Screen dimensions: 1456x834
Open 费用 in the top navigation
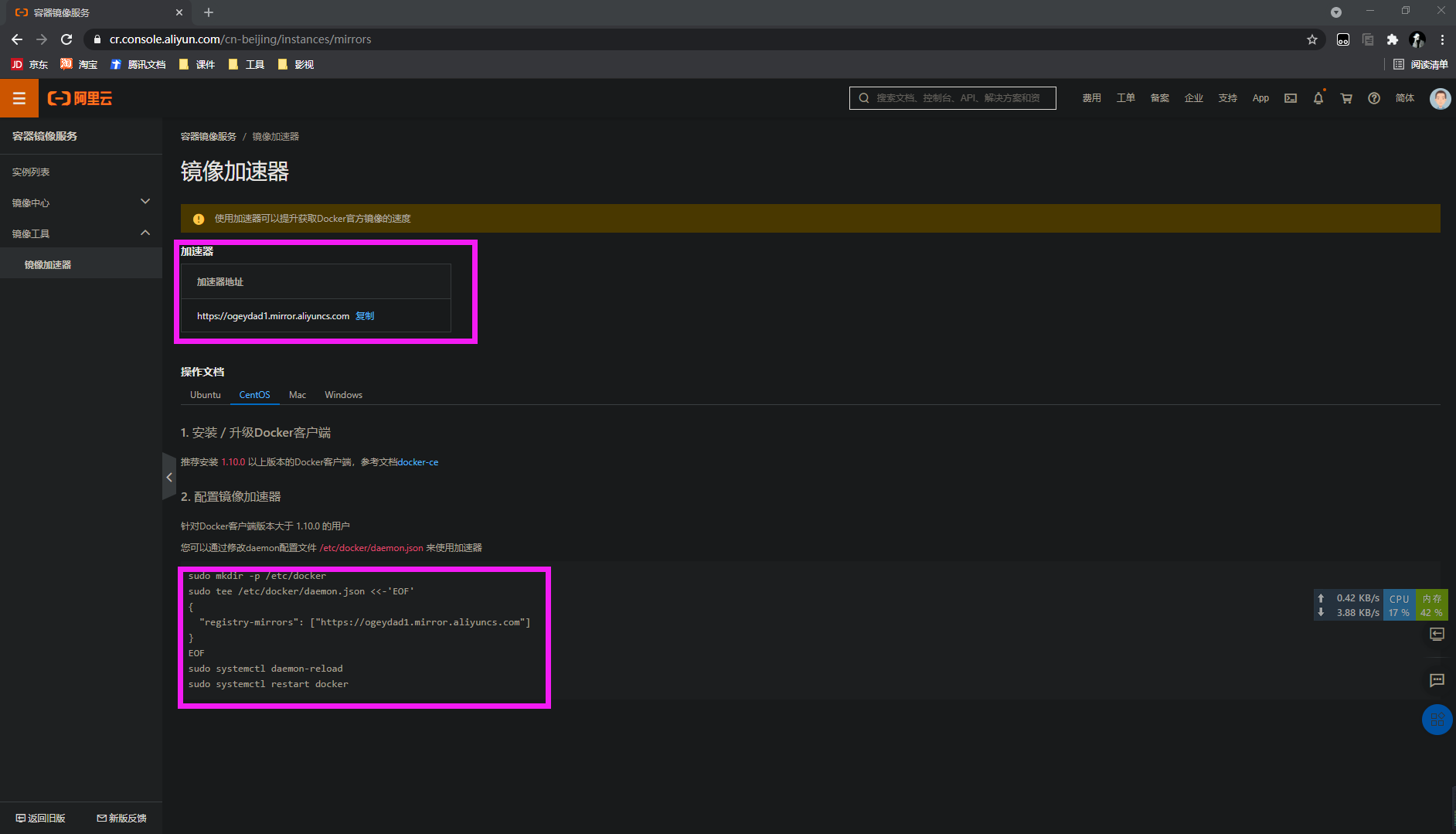(x=1091, y=98)
